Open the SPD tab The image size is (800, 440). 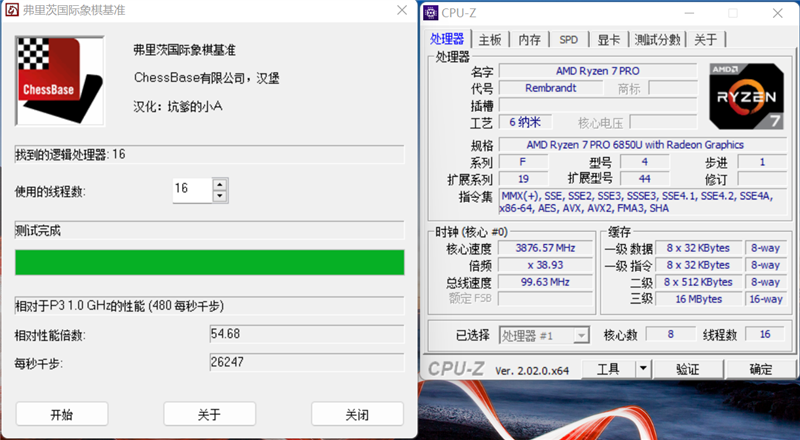[568, 39]
